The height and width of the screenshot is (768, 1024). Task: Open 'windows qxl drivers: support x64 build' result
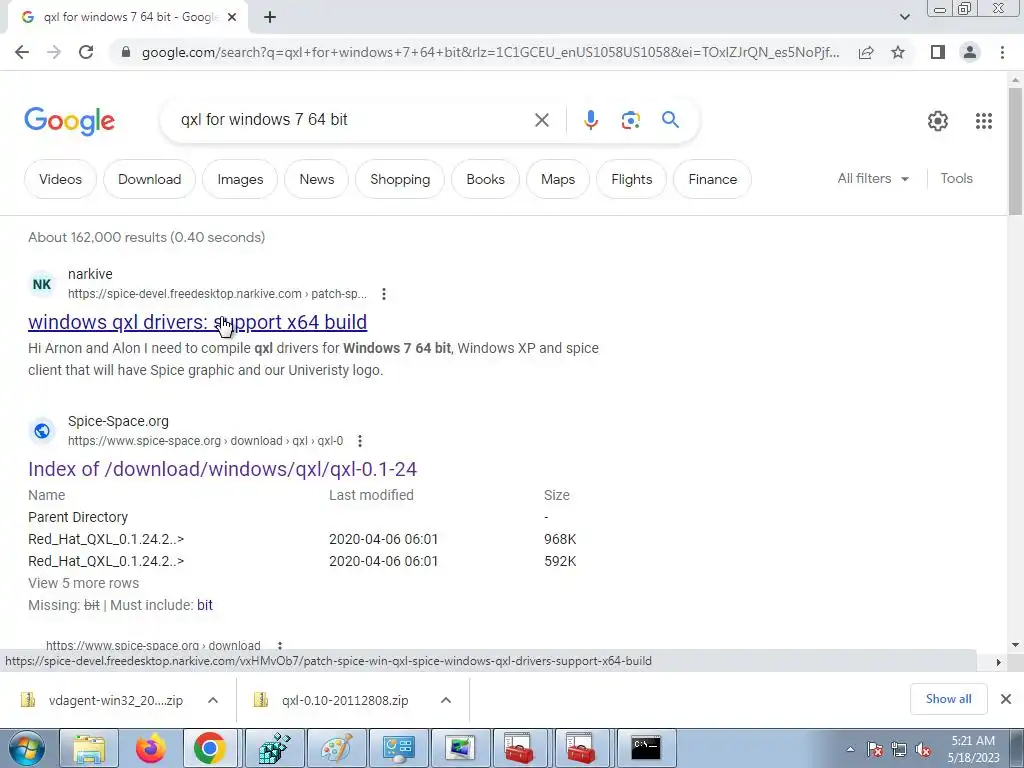pyautogui.click(x=197, y=322)
